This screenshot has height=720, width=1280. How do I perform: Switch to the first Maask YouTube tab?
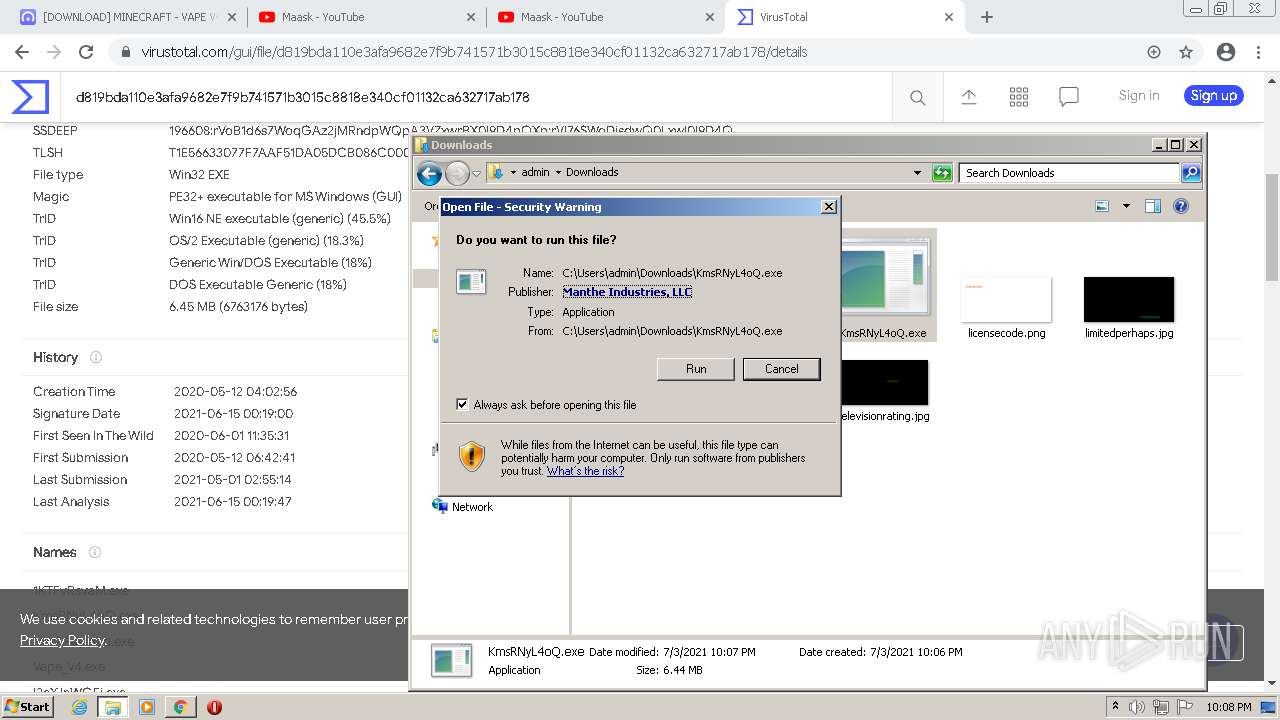pos(364,17)
